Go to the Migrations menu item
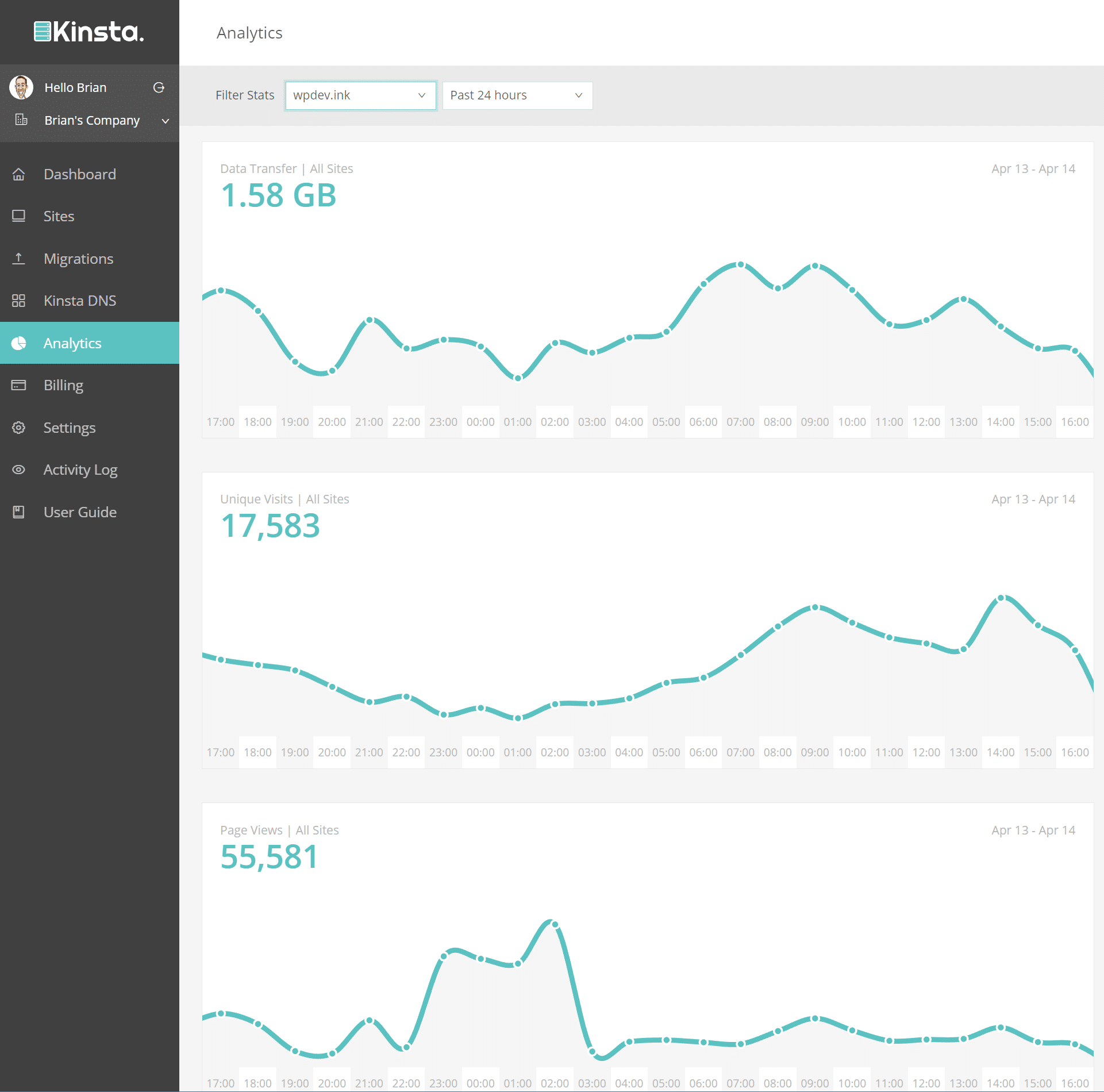The height and width of the screenshot is (1092, 1104). click(79, 259)
